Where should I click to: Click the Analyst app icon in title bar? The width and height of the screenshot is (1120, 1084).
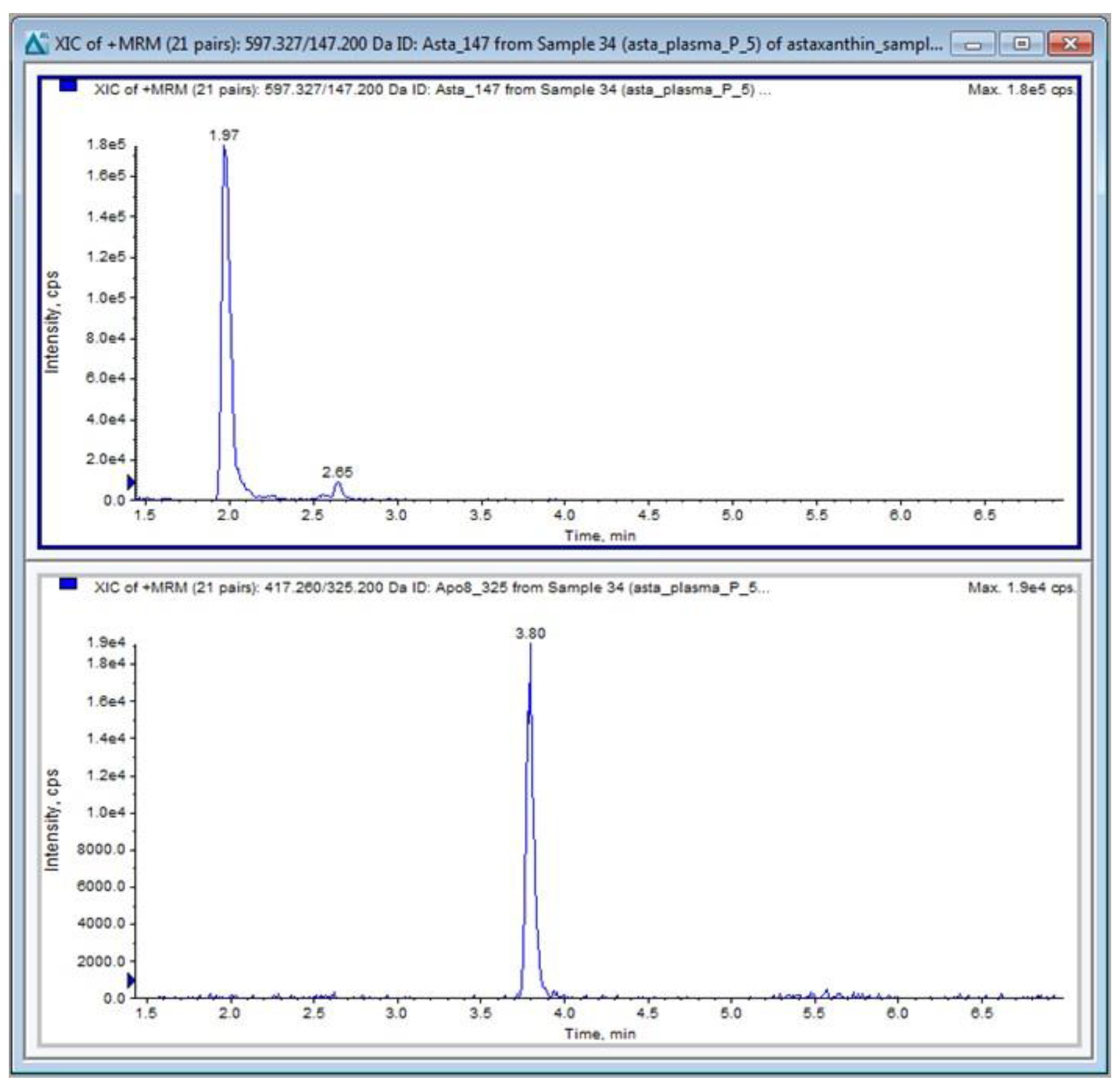tap(36, 44)
